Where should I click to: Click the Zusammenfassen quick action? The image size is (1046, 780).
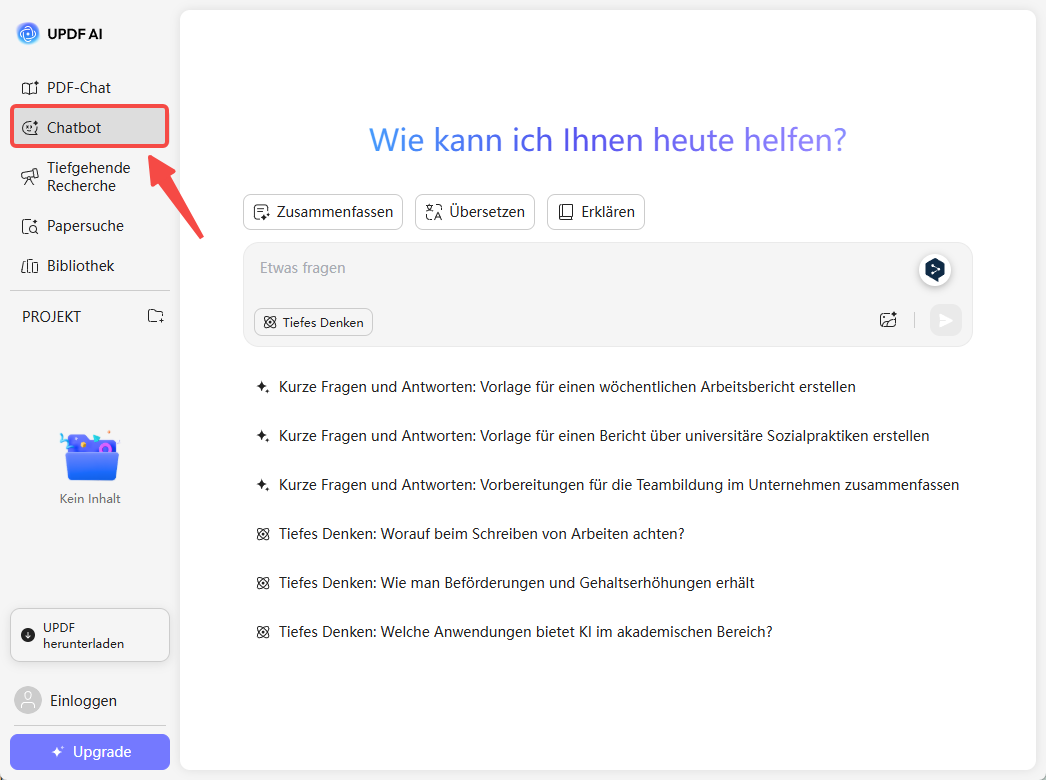[x=322, y=211]
